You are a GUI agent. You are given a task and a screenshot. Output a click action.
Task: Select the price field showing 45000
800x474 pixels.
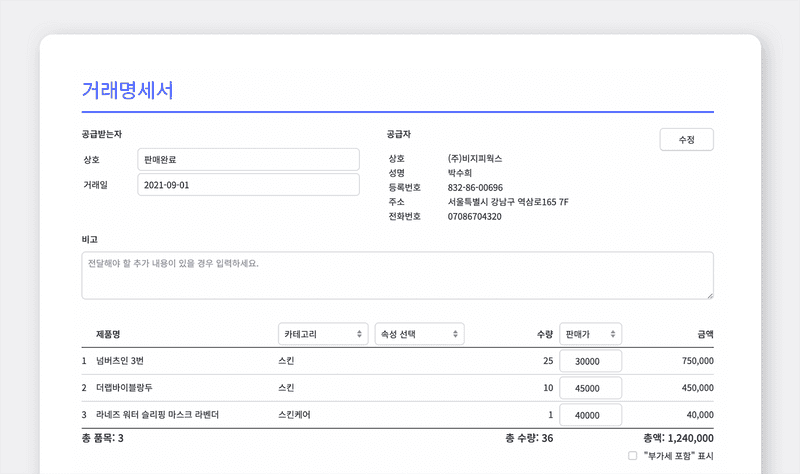[591, 388]
